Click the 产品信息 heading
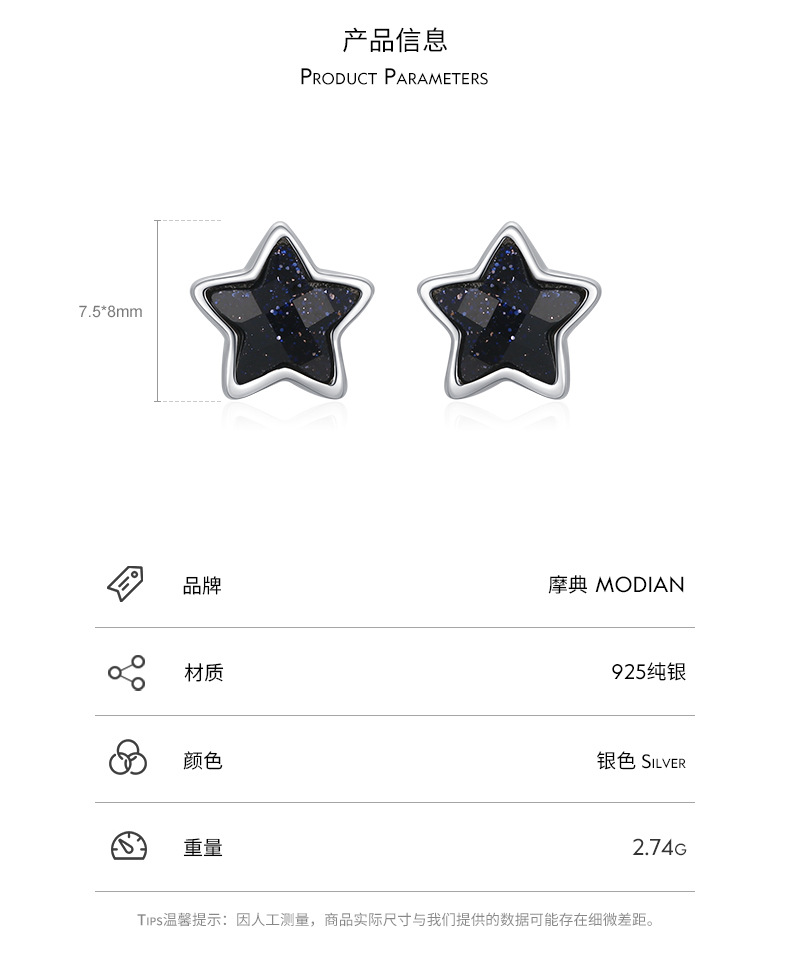Image resolution: width=790 pixels, height=975 pixels. click(394, 40)
